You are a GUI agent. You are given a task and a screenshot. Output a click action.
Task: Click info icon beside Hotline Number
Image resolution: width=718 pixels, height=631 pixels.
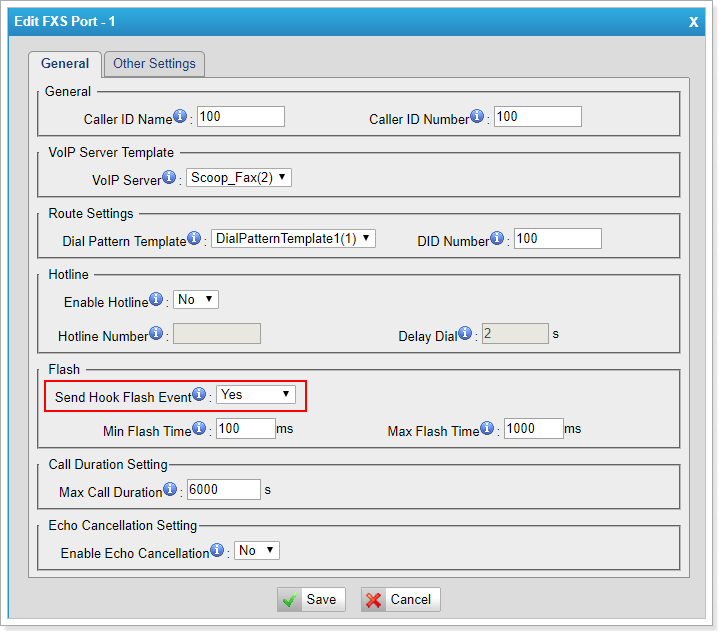[x=156, y=333]
